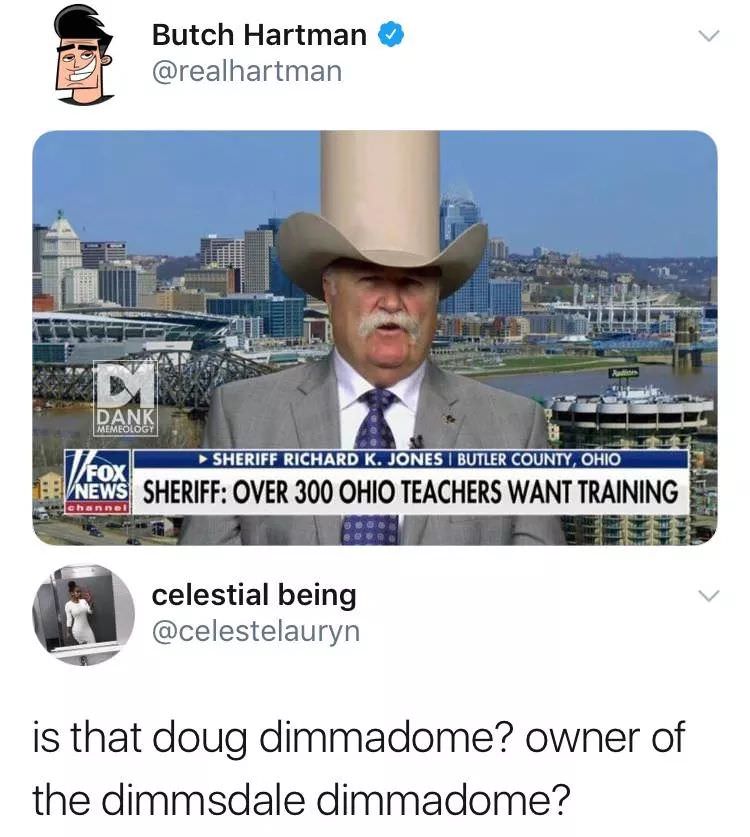750x837 pixels.
Task: Click the blue verified badge
Action: (391, 35)
